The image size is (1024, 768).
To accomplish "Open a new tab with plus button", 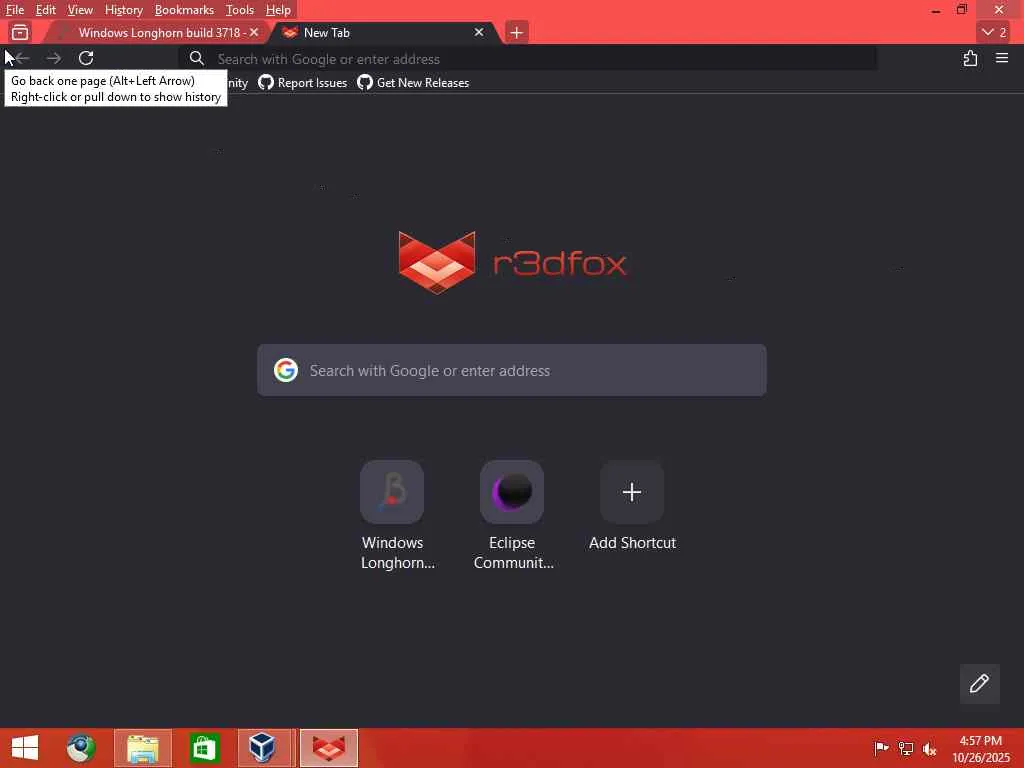I will point(516,32).
